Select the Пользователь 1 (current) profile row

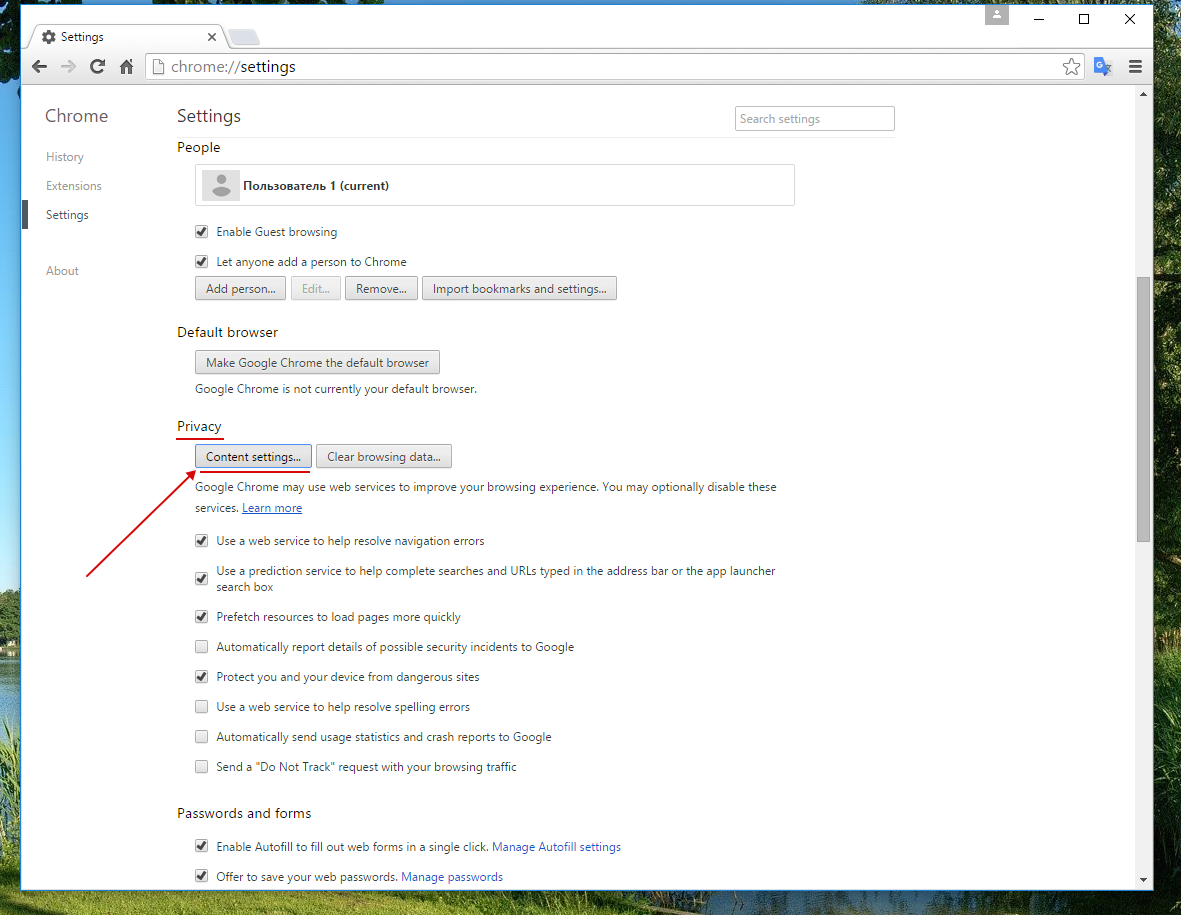[495, 185]
